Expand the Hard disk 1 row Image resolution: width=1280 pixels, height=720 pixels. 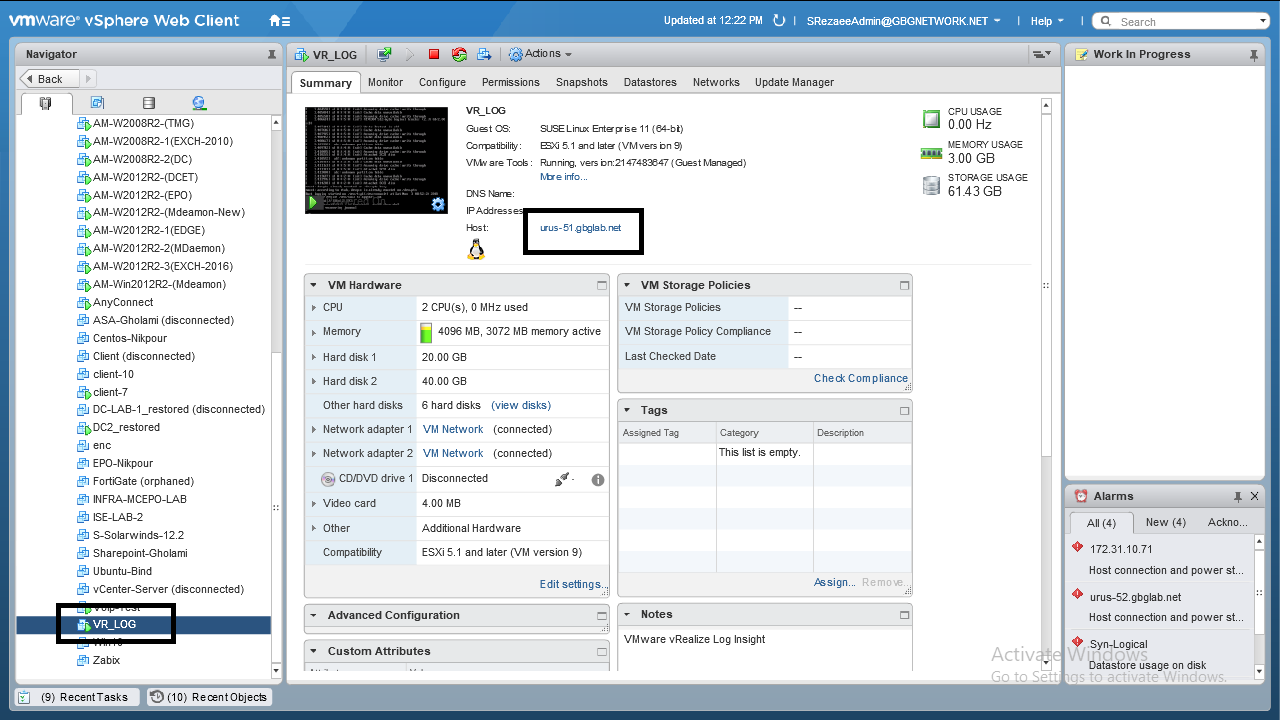(x=314, y=357)
